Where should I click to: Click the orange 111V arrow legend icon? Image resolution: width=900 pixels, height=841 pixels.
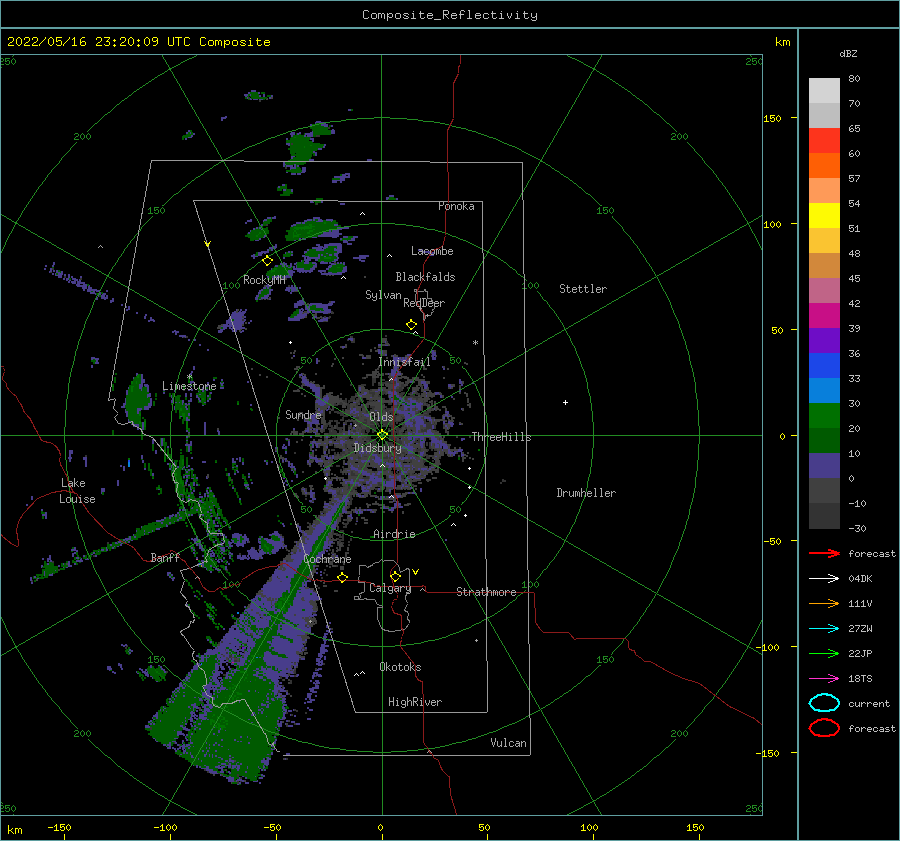(824, 603)
